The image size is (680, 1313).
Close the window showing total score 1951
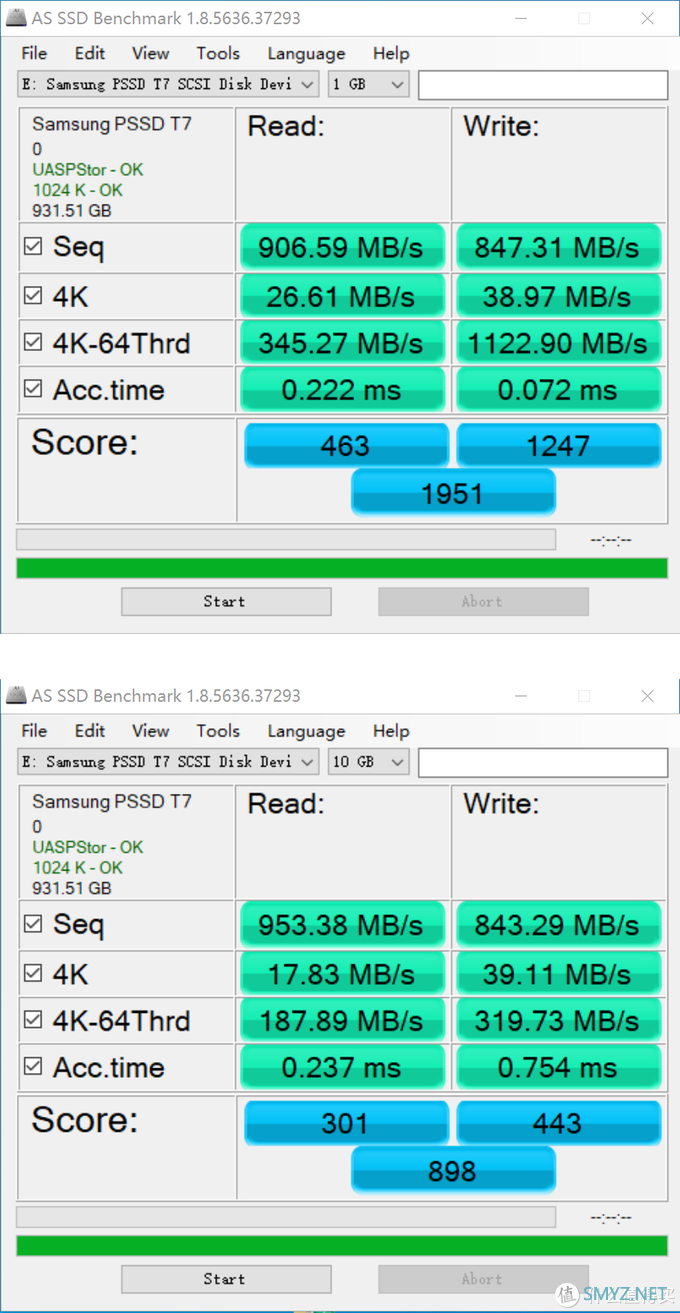pyautogui.click(x=647, y=19)
